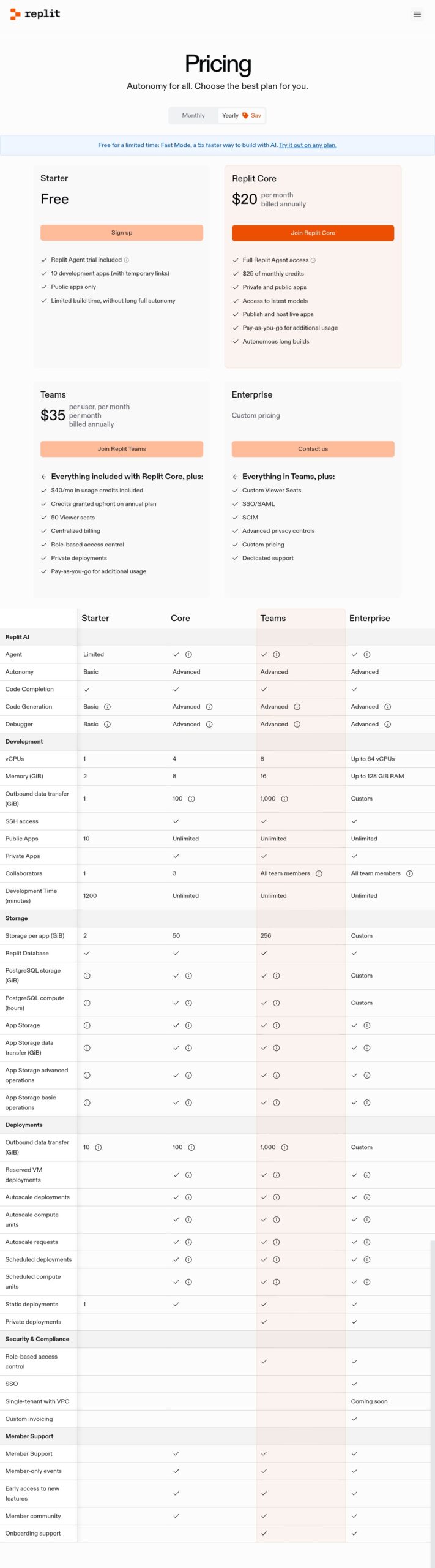Image resolution: width=435 pixels, height=1568 pixels.
Task: Click the info icon beside Full Replit Agent access
Action: pos(313,260)
